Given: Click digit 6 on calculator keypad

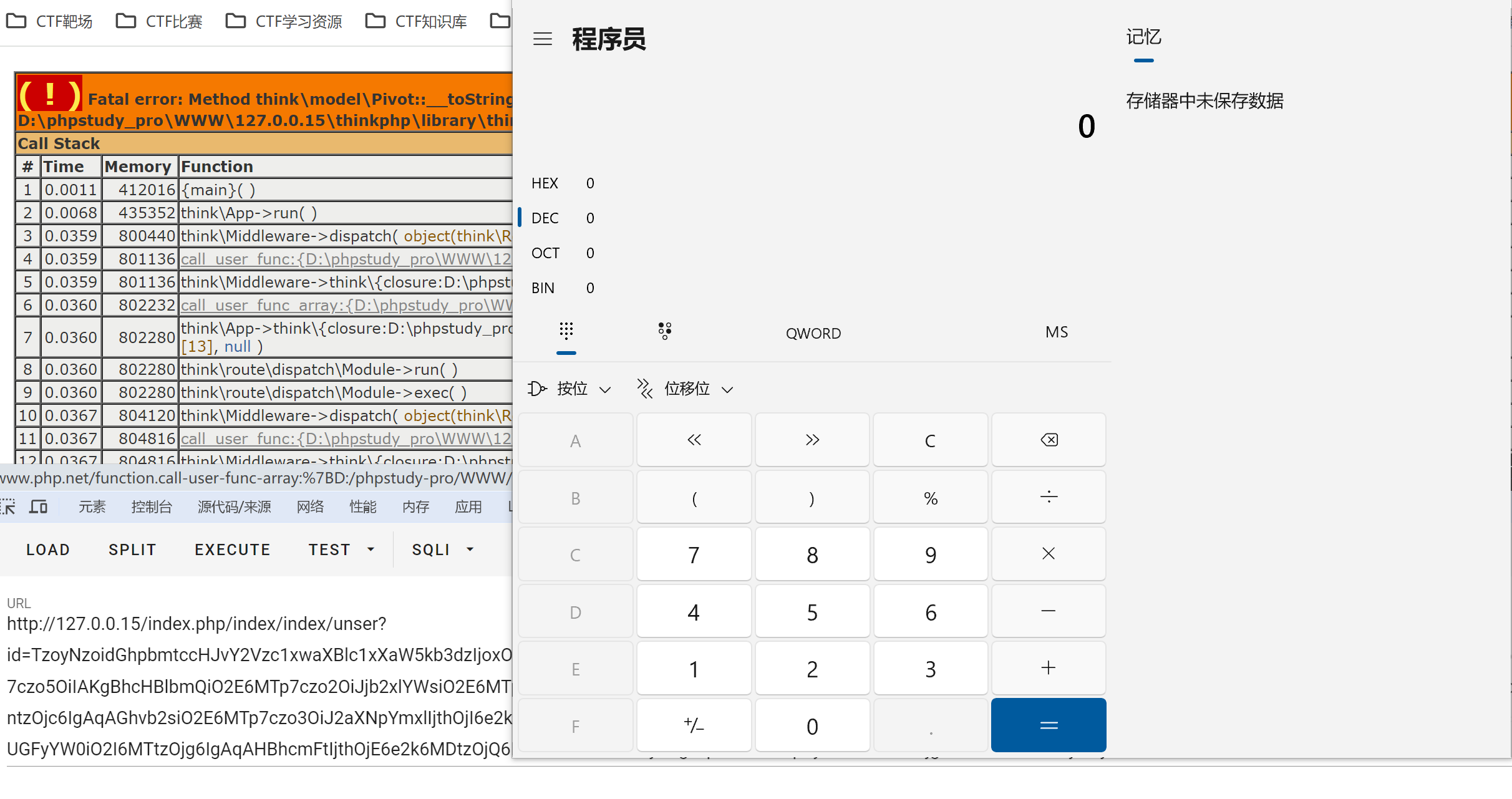Looking at the screenshot, I should click(931, 611).
